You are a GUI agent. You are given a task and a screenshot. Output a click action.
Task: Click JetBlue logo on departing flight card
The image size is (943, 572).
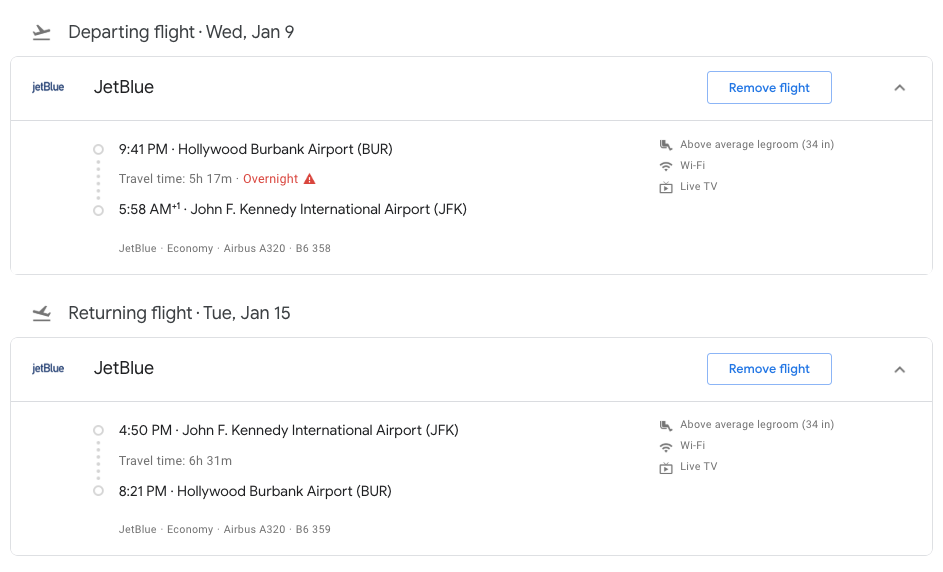click(x=48, y=87)
